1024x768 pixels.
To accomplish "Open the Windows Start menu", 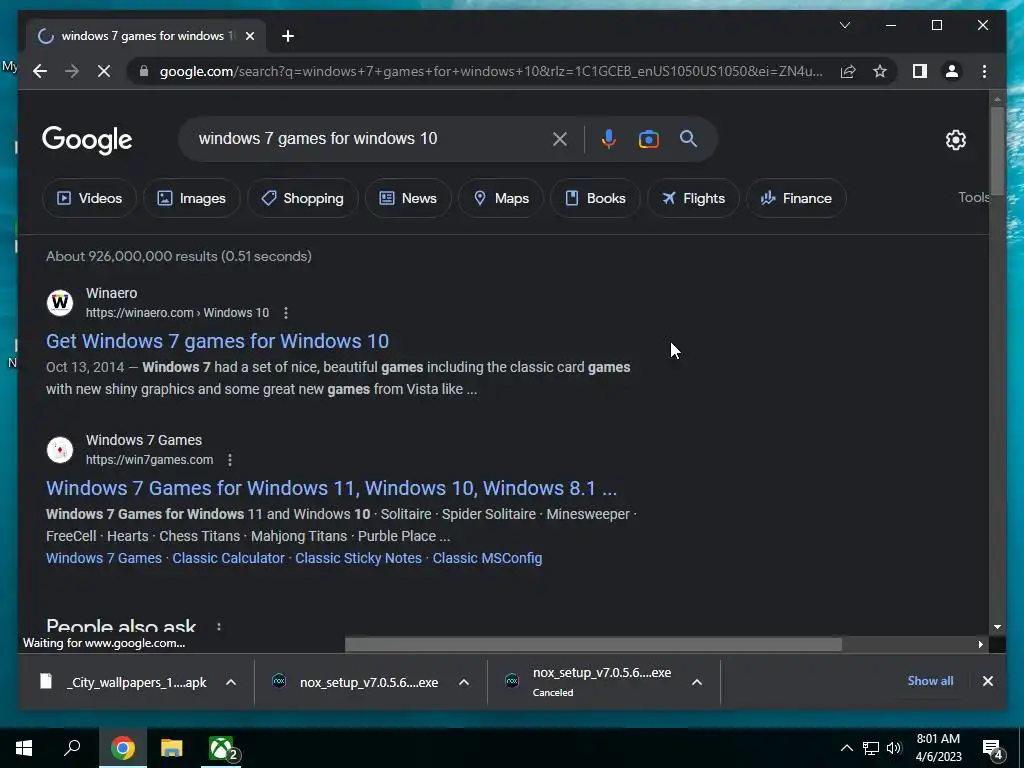I will 24,748.
